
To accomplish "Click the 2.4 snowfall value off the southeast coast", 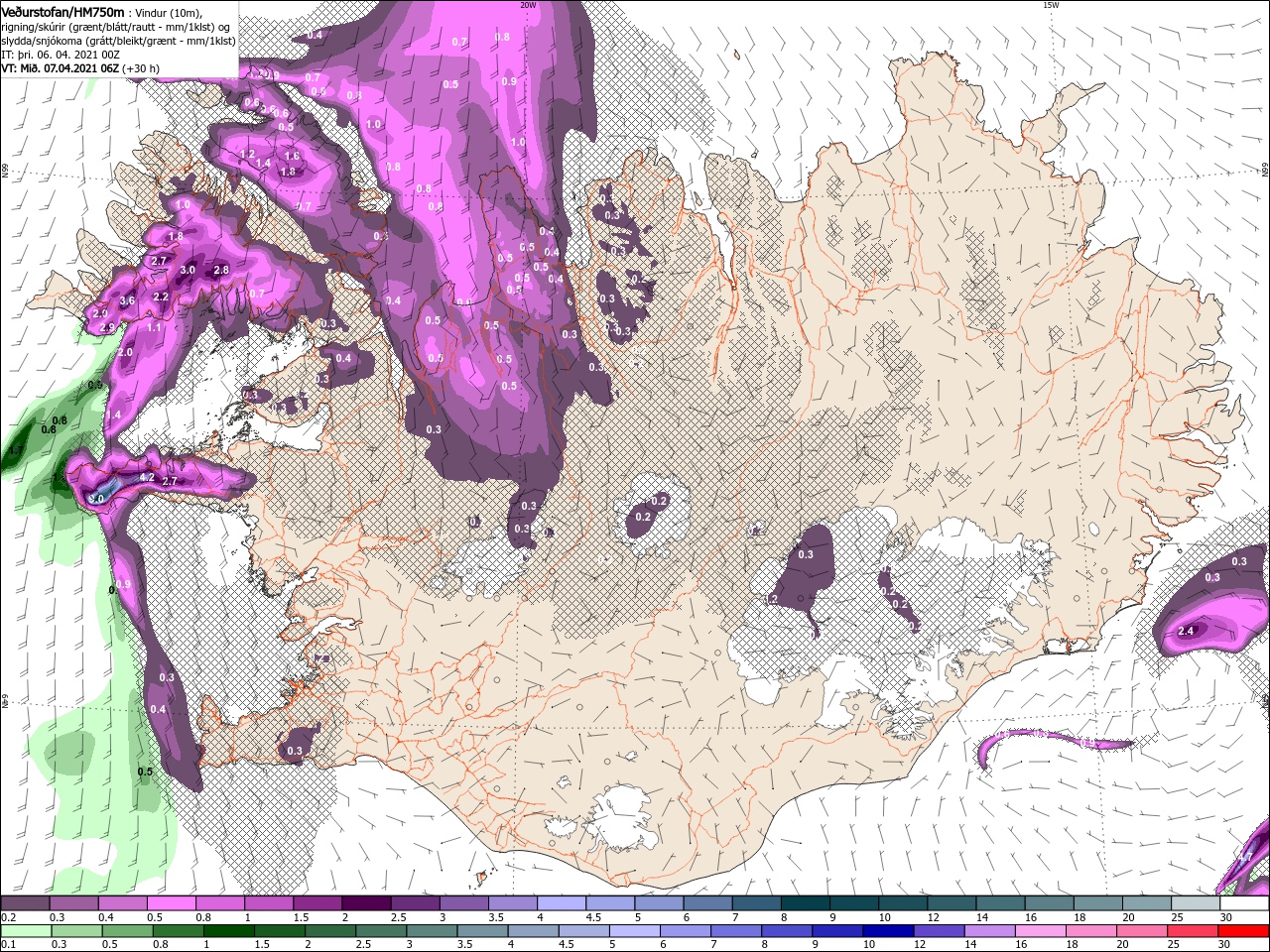I will [1186, 631].
